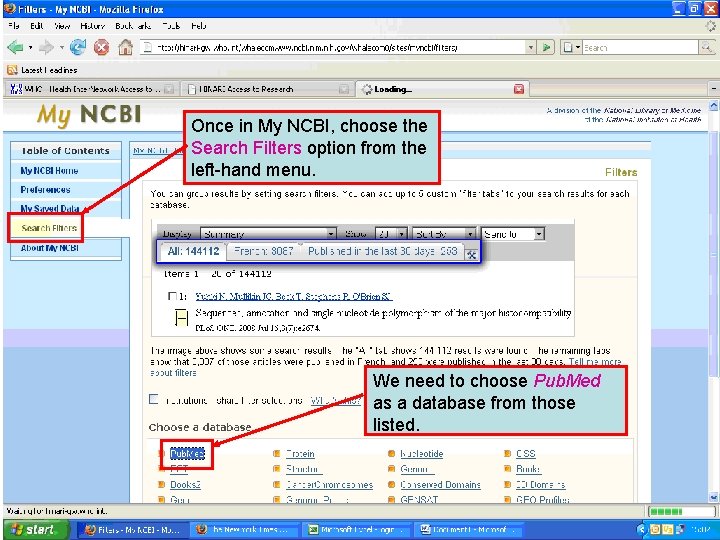Open the Bookmarks menu
This screenshot has width=720, height=540.
click(x=133, y=26)
